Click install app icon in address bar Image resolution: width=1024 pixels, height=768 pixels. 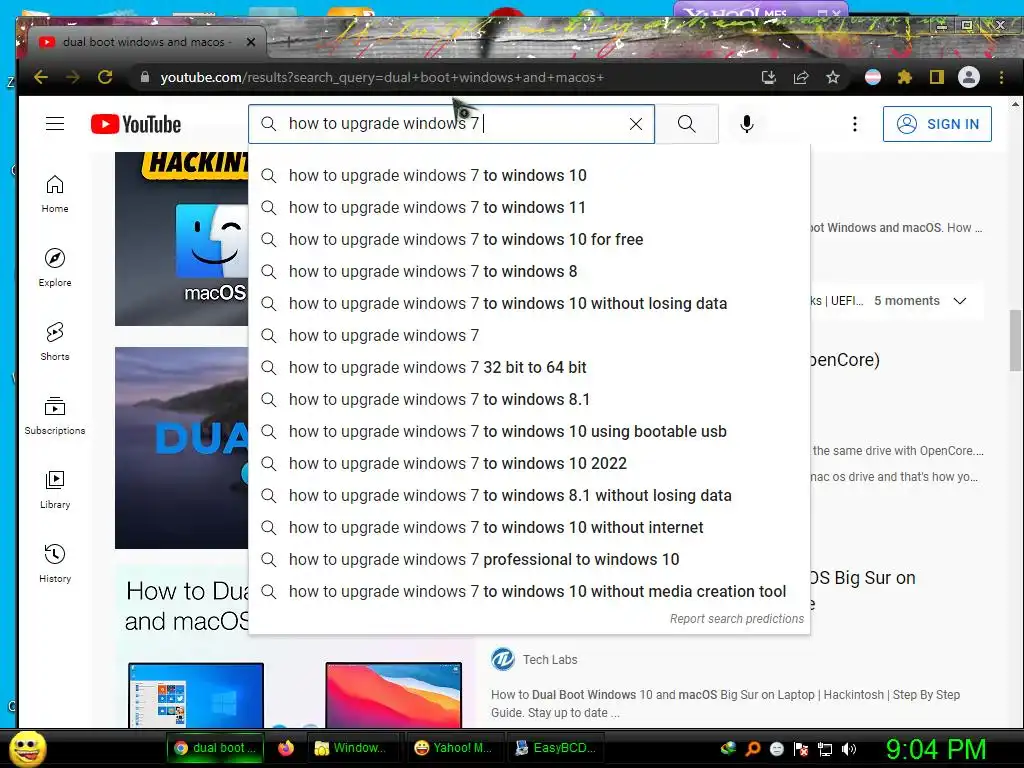[769, 78]
